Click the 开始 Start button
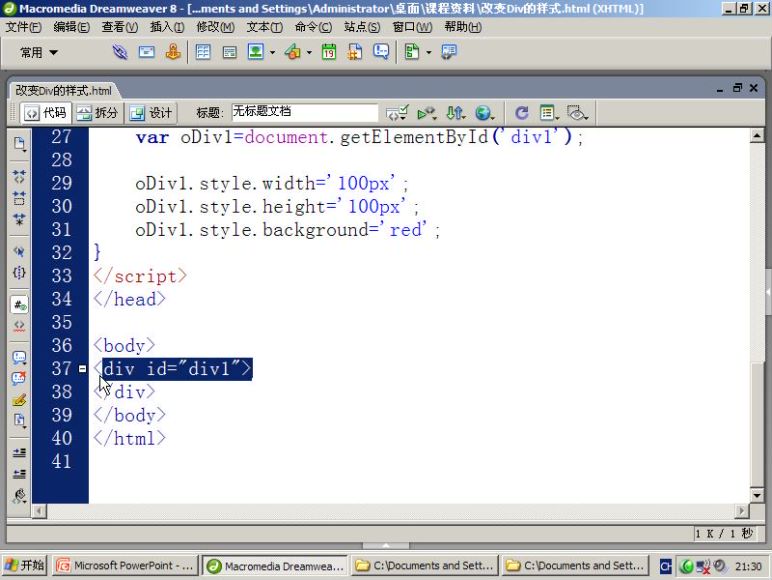The height and width of the screenshot is (580, 772). pos(25,565)
